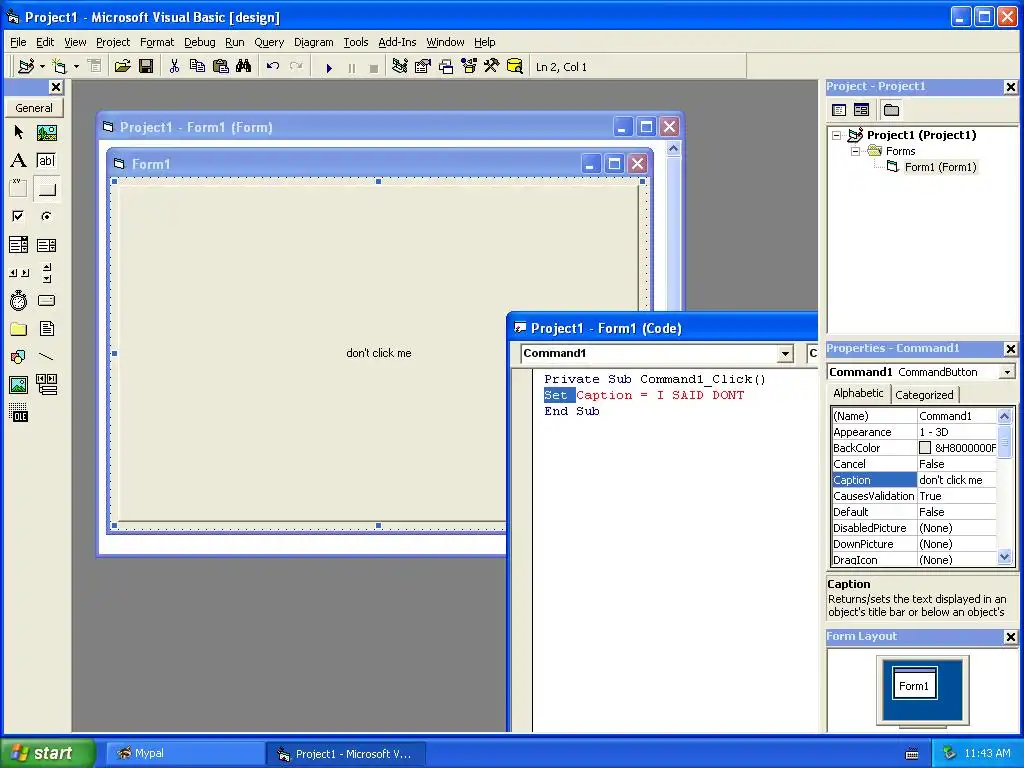Open the Object Browser toolbar icon
This screenshot has width=1024, height=768.
click(469, 67)
